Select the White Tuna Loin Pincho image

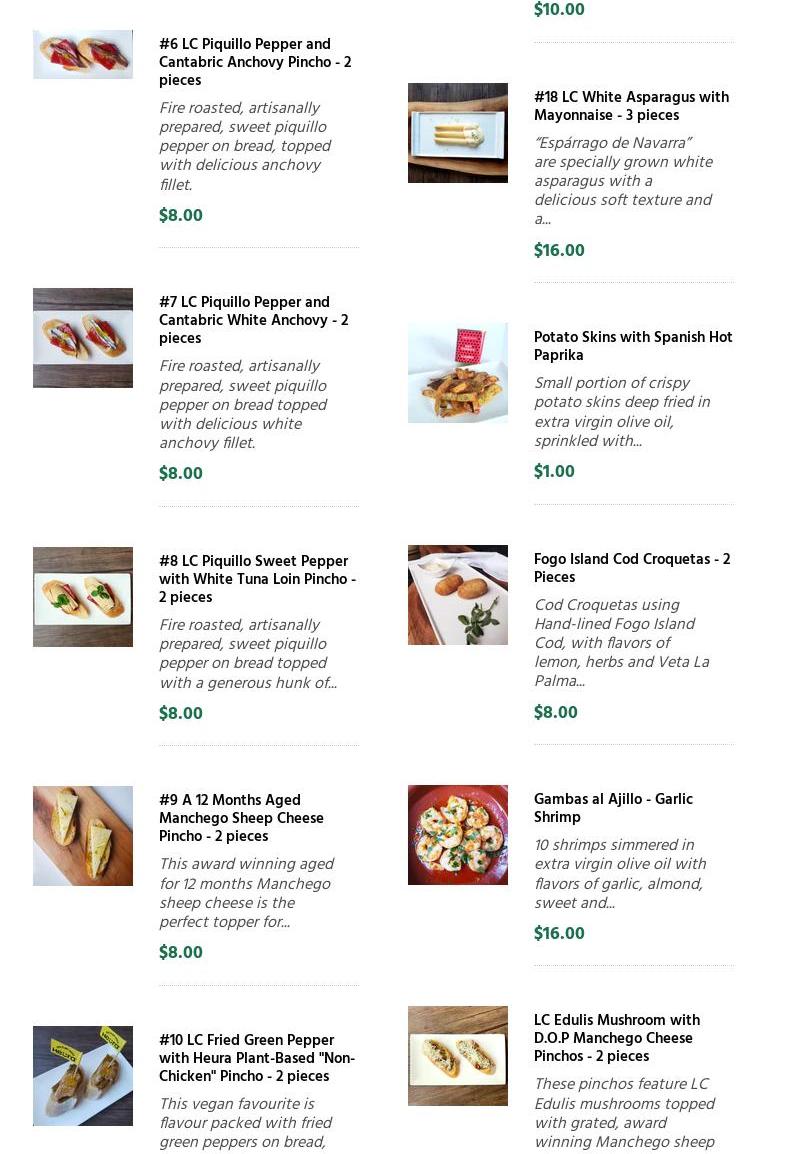pos(83,597)
